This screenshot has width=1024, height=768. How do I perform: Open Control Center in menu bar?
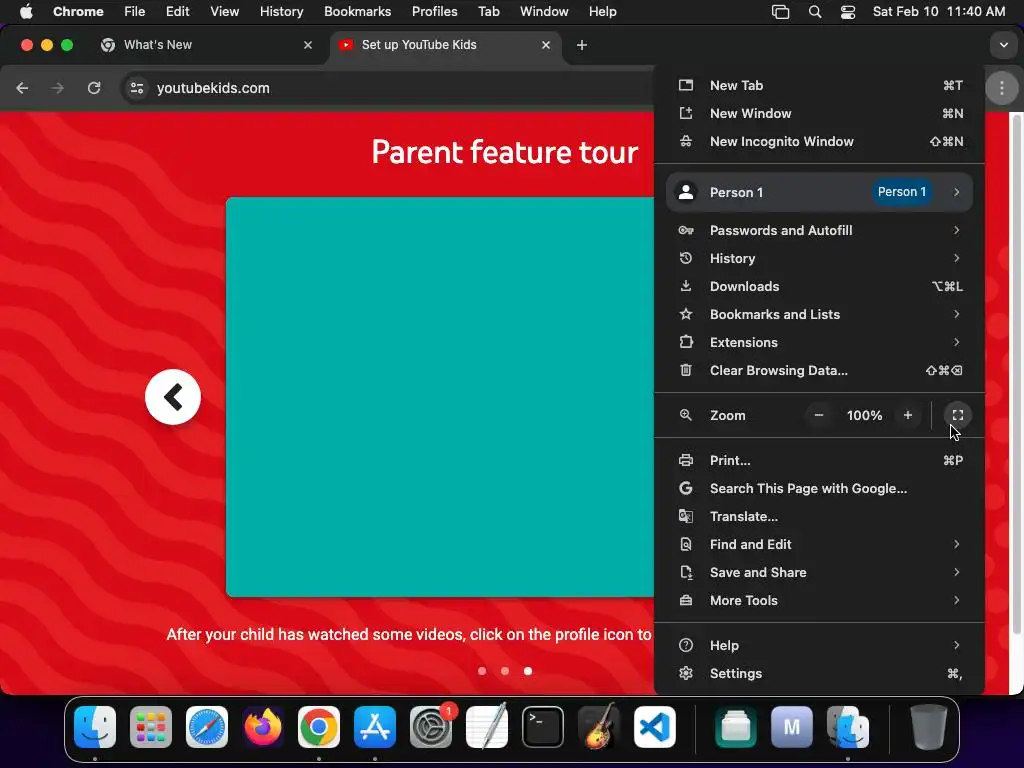tap(848, 12)
